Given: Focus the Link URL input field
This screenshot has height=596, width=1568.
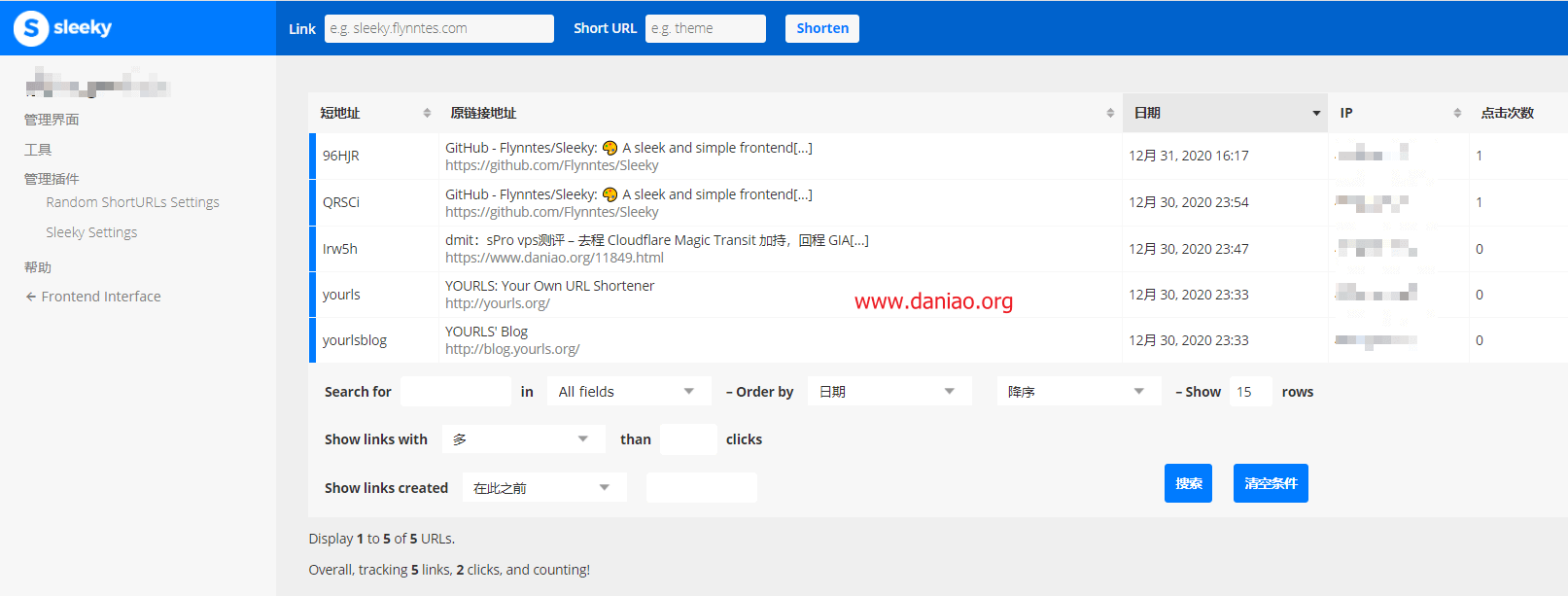Looking at the screenshot, I should [x=439, y=28].
